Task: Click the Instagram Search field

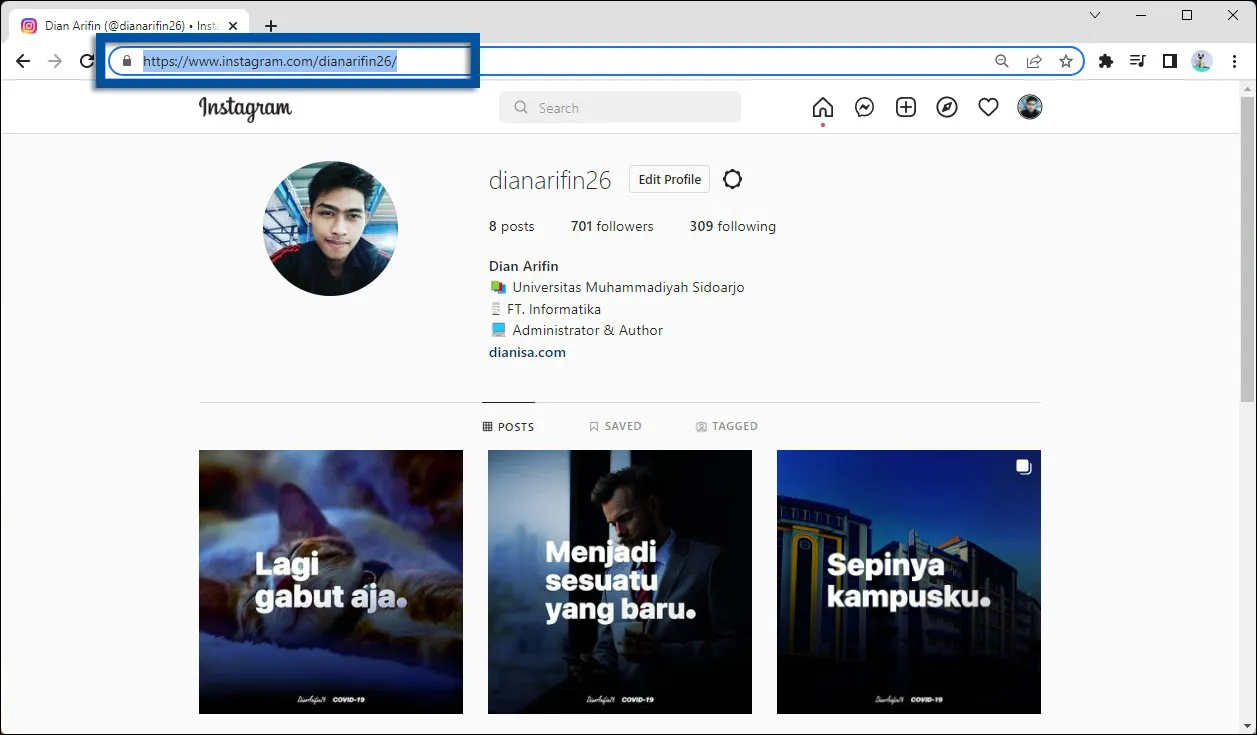Action: pos(620,107)
